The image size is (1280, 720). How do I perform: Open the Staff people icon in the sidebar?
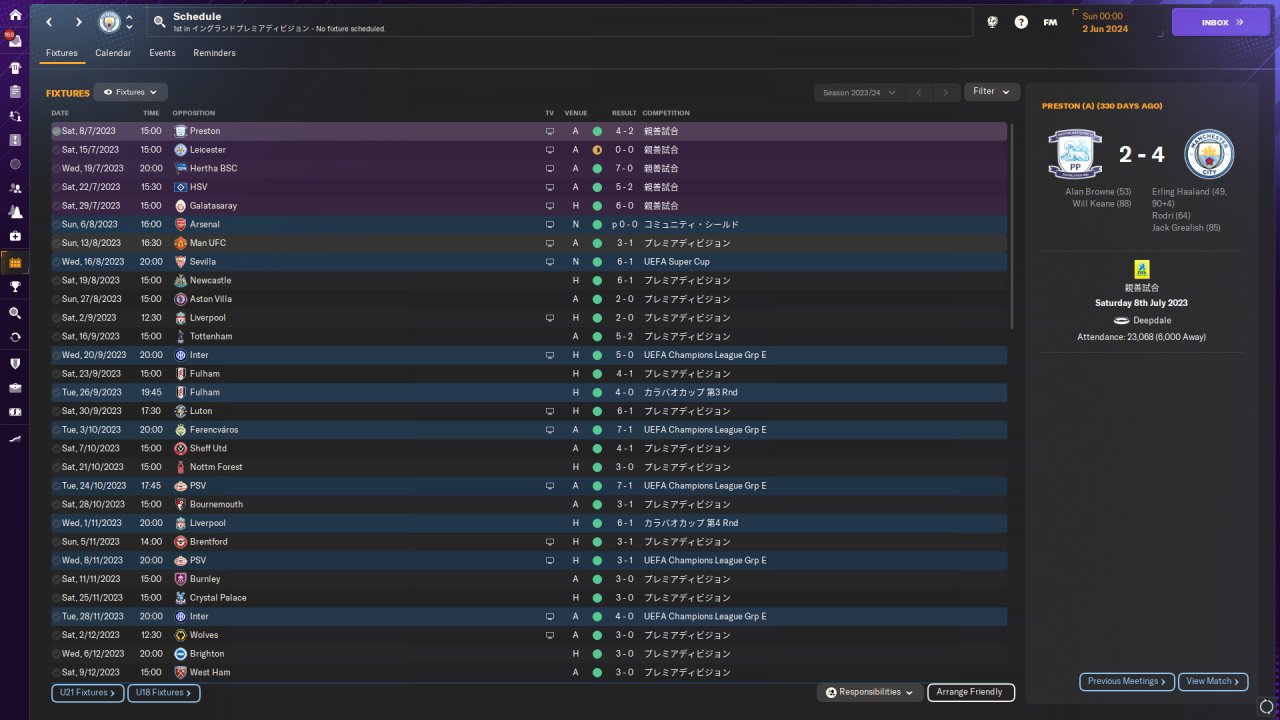click(15, 188)
